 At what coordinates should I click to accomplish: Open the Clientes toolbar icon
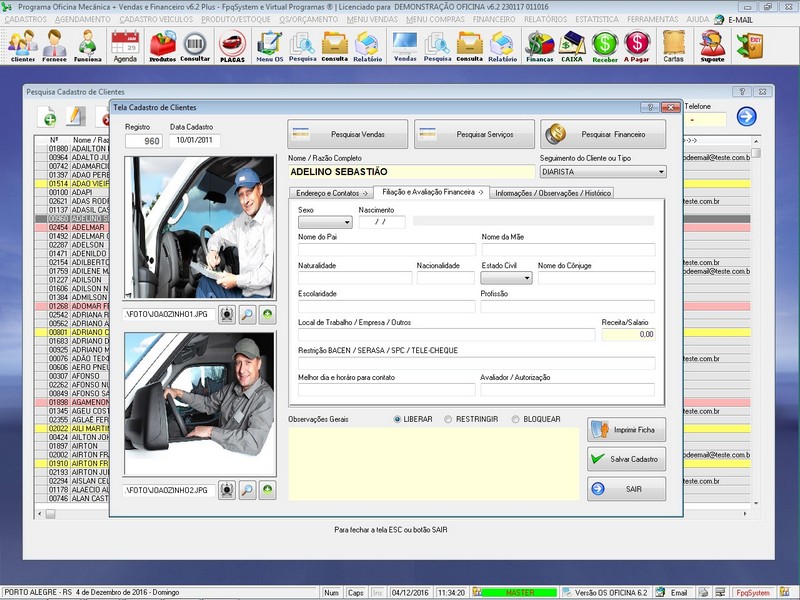tap(22, 45)
